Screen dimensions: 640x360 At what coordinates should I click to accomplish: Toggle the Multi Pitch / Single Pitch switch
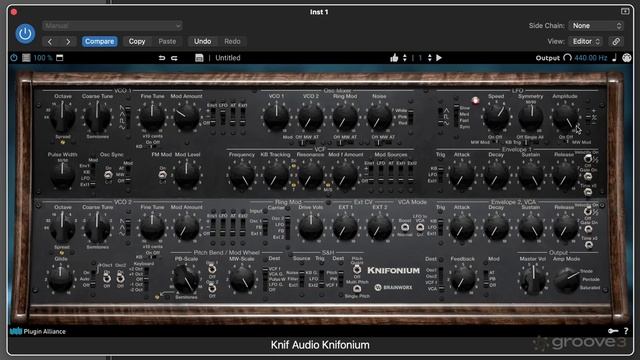[x=357, y=289]
